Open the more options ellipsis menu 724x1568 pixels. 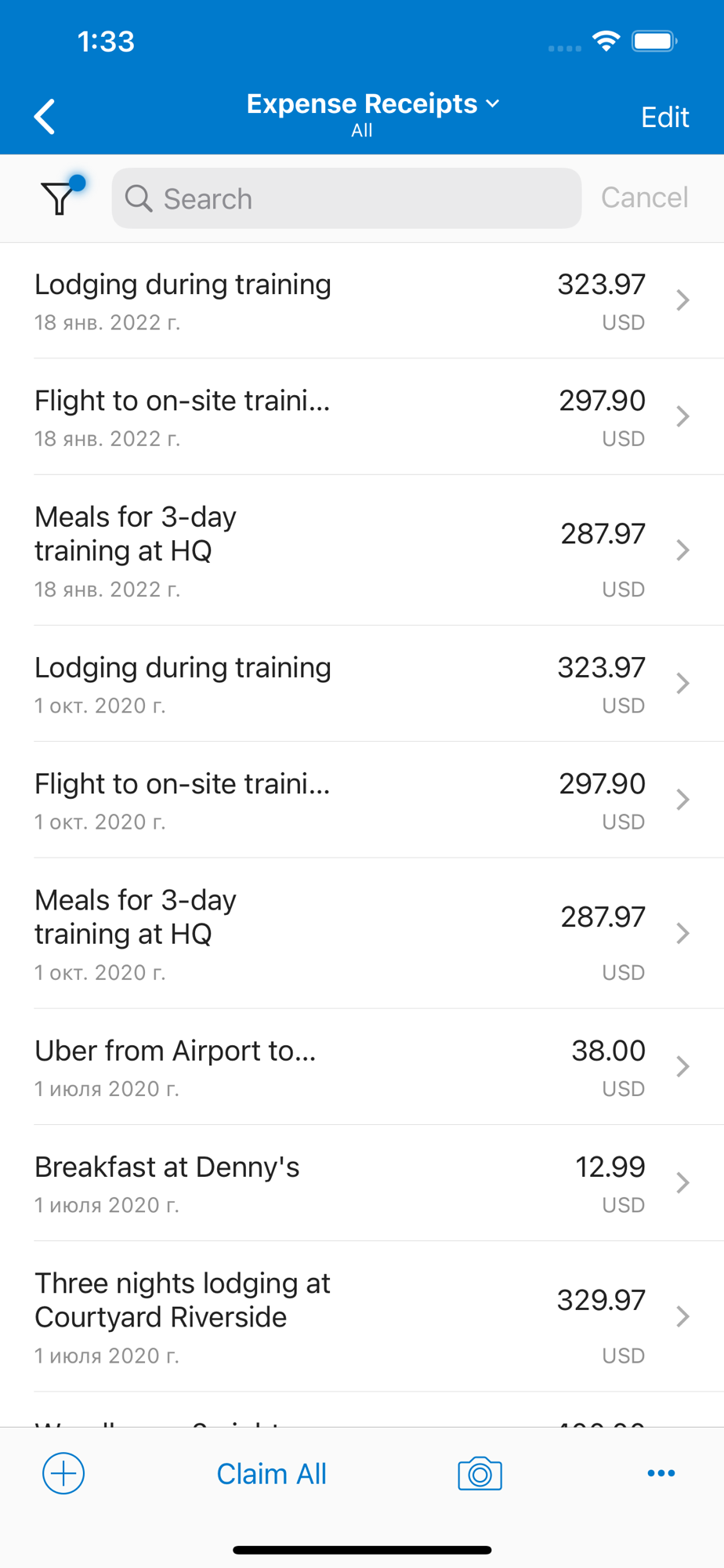tap(661, 1473)
